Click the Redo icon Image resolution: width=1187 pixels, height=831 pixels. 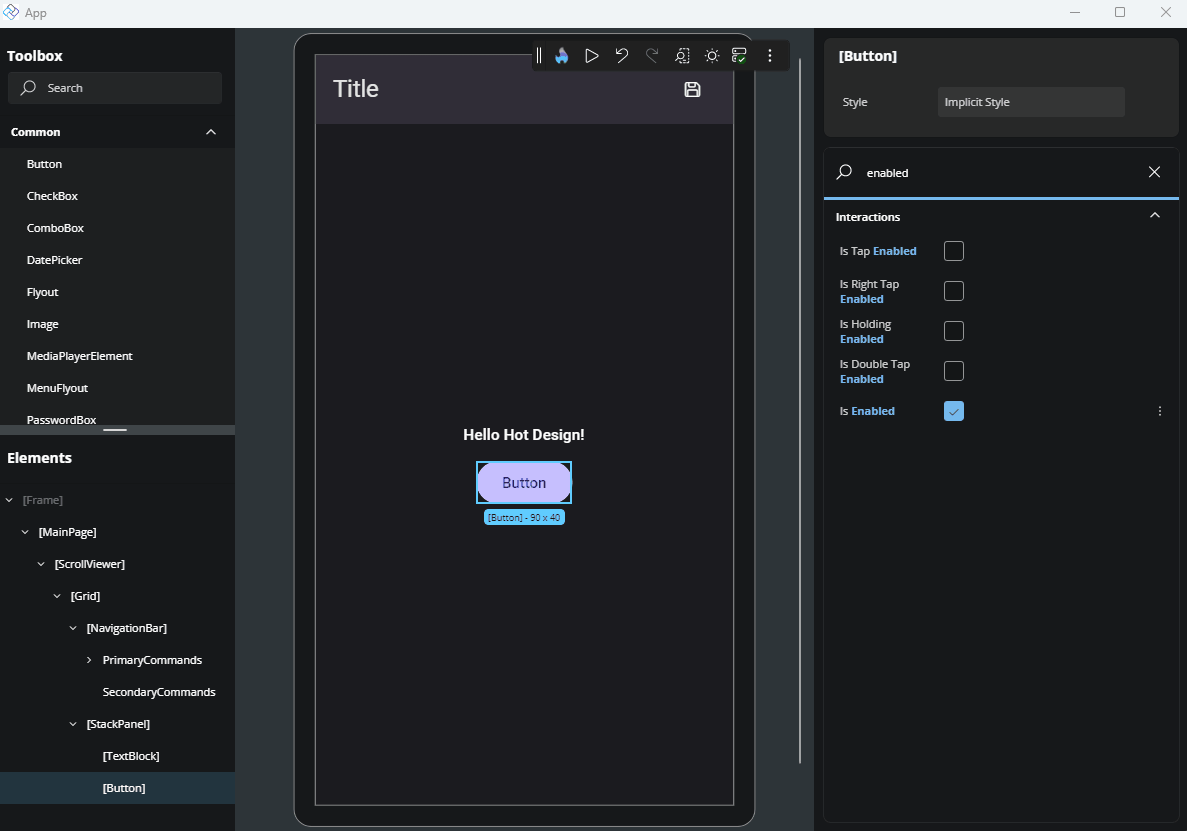pos(651,55)
